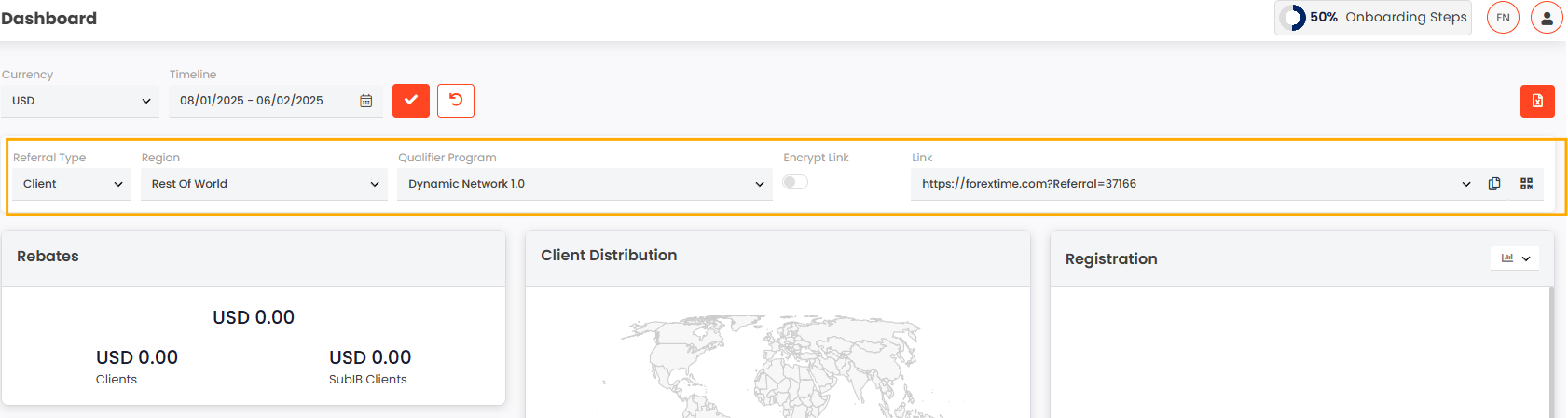Copy the referral link icon
Image resolution: width=1568 pixels, height=418 pixels.
1494,184
